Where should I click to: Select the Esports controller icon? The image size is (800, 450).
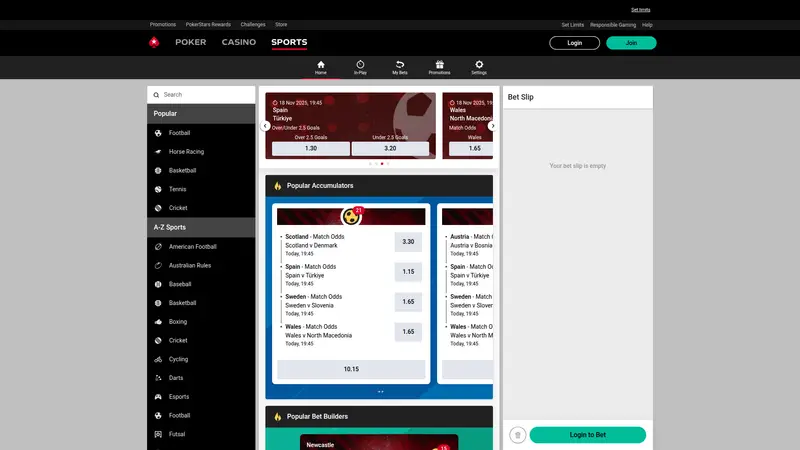(x=158, y=396)
